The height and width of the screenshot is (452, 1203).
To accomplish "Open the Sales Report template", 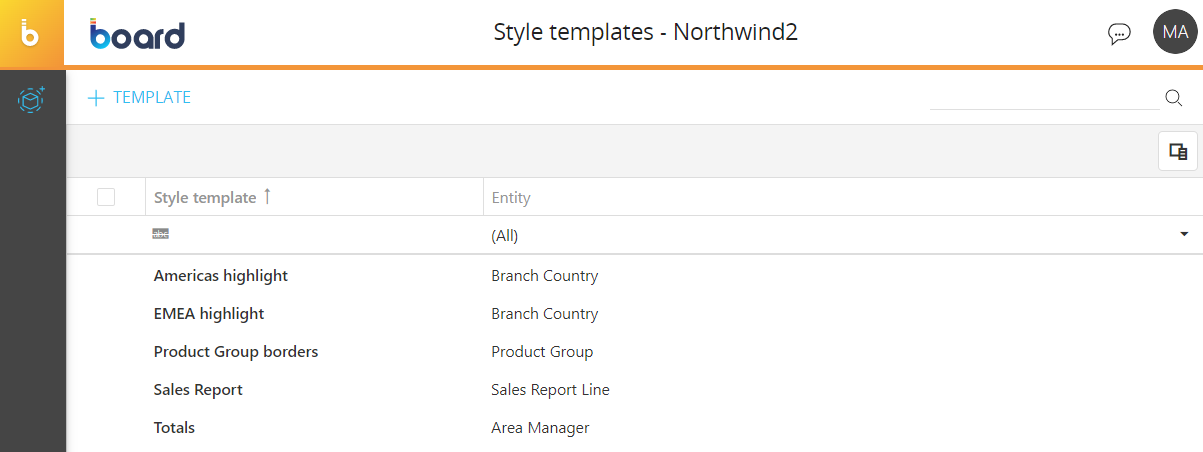I will (198, 390).
